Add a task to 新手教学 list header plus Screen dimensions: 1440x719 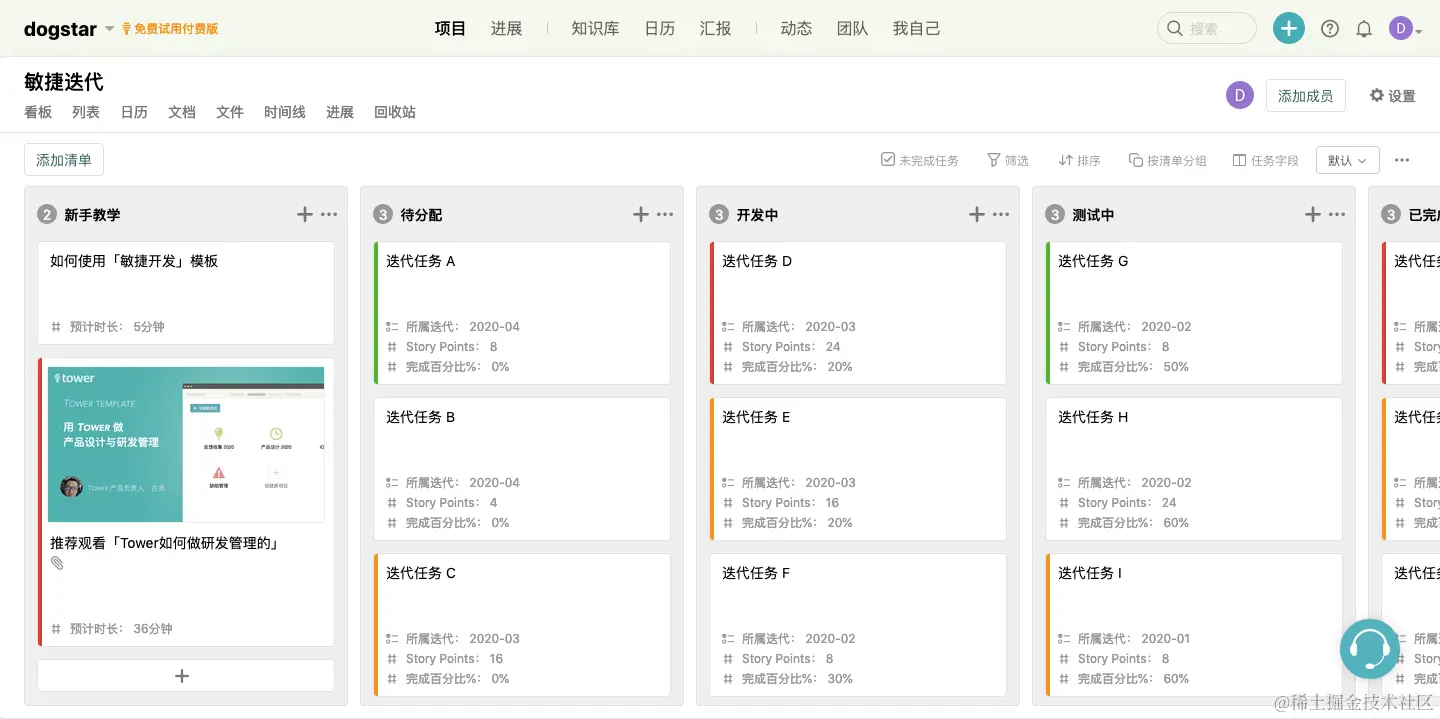click(x=305, y=214)
